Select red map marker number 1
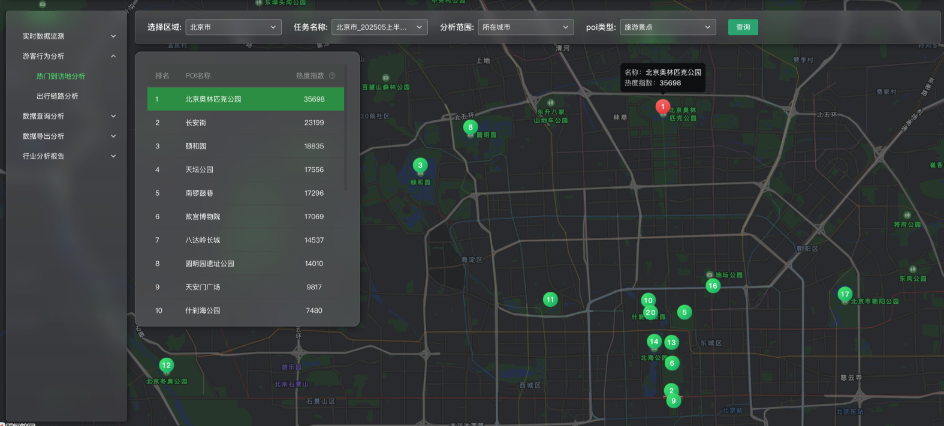944x426 pixels. (x=662, y=107)
